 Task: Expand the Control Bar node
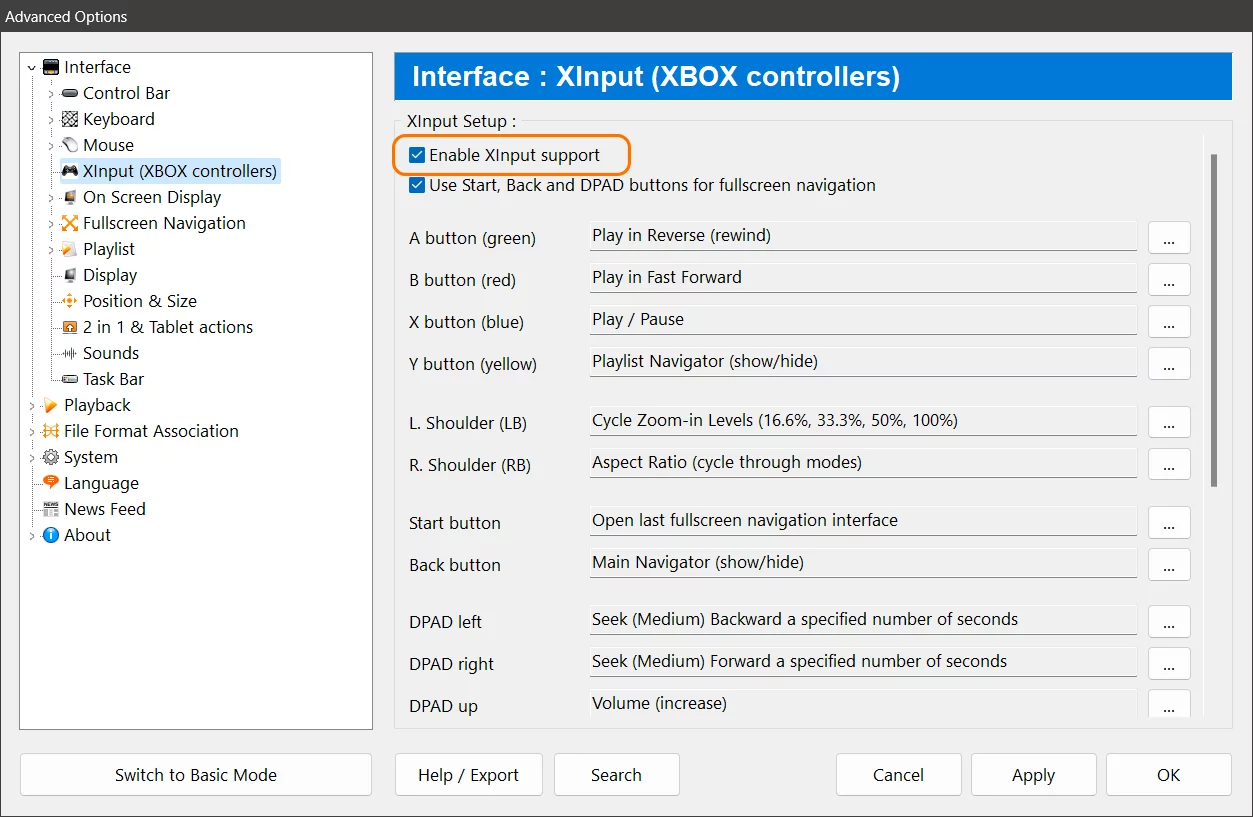[x=51, y=94]
